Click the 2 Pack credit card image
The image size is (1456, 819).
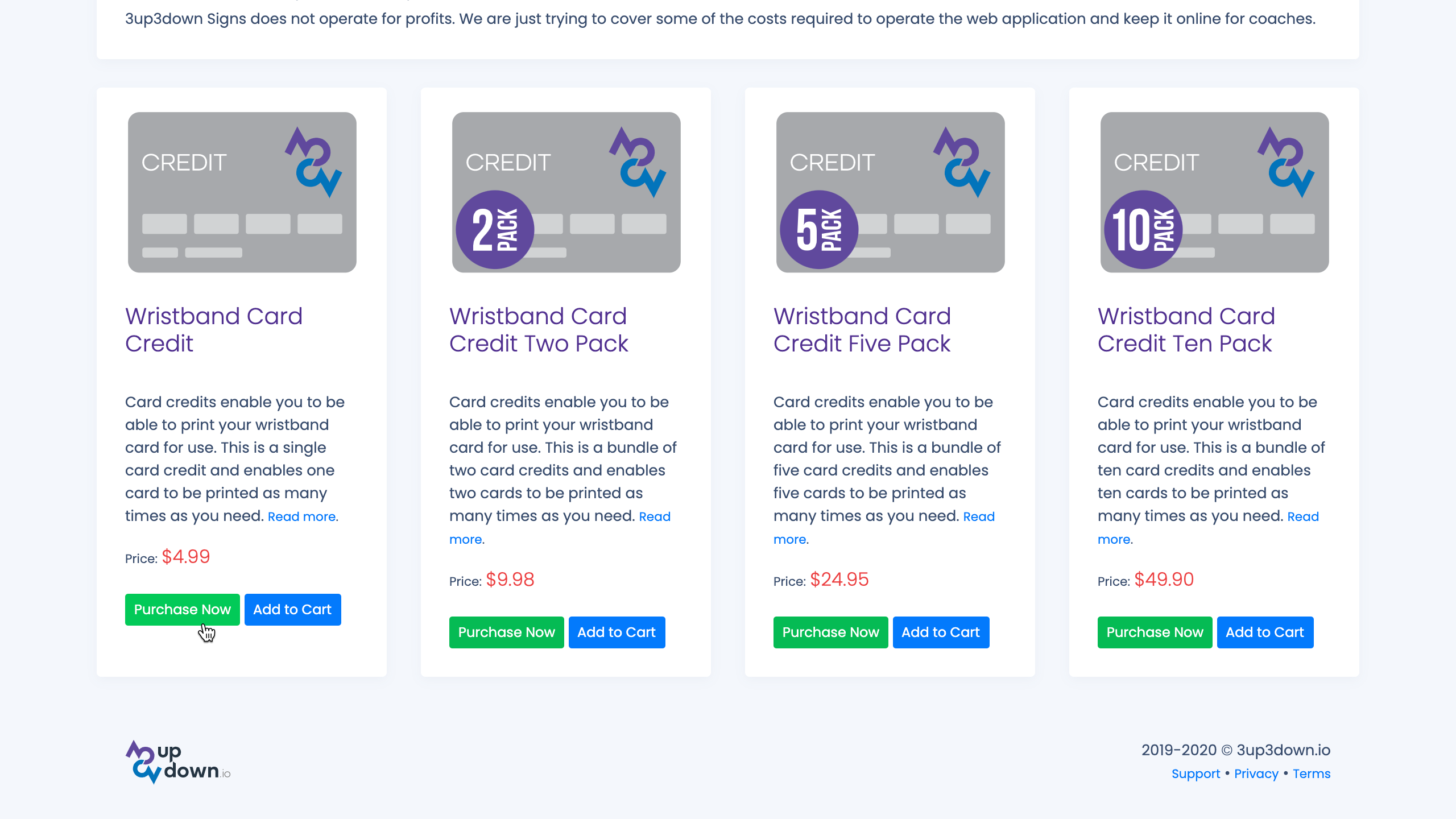click(566, 192)
